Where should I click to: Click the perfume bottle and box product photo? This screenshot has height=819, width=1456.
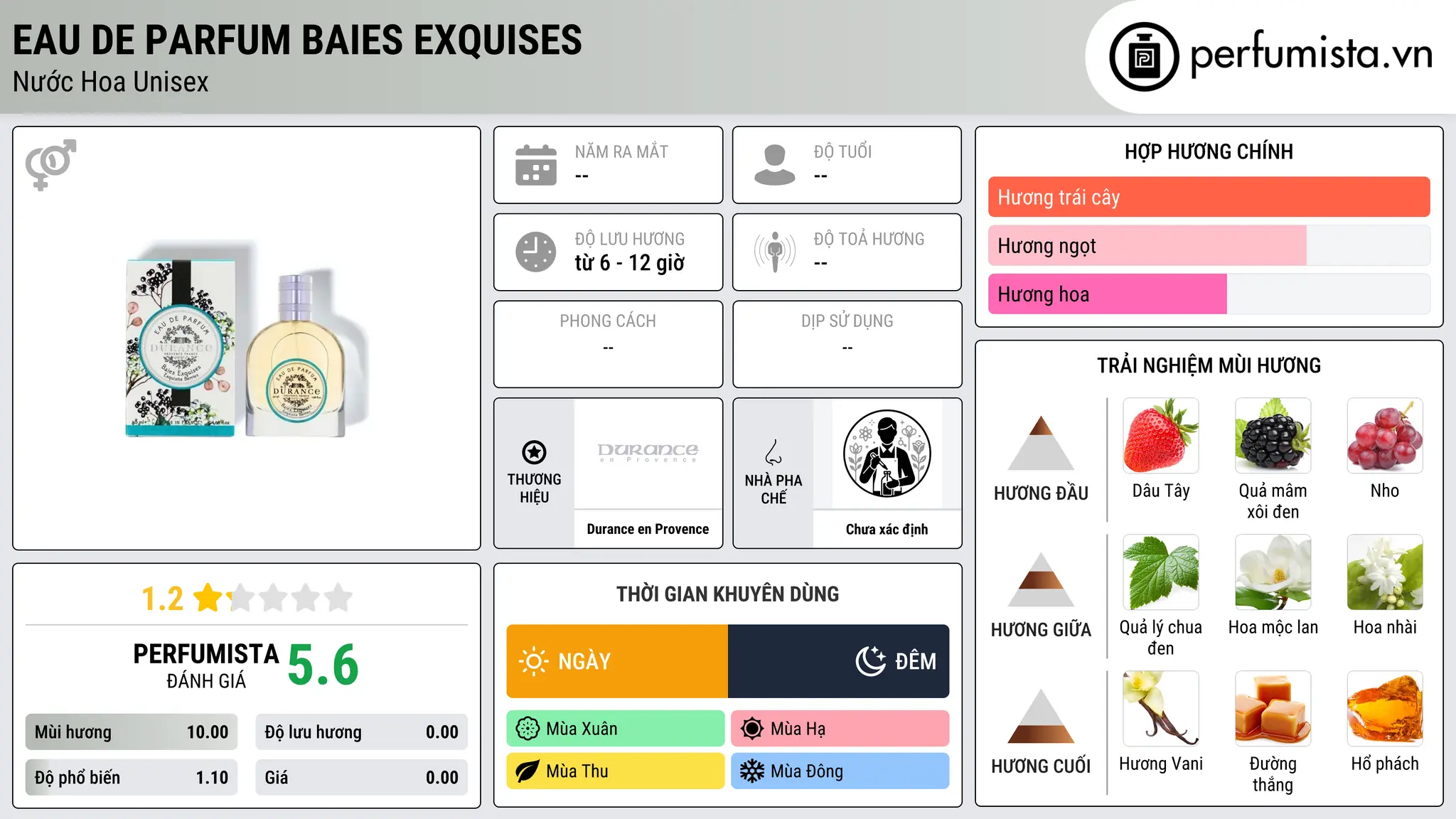[x=247, y=340]
